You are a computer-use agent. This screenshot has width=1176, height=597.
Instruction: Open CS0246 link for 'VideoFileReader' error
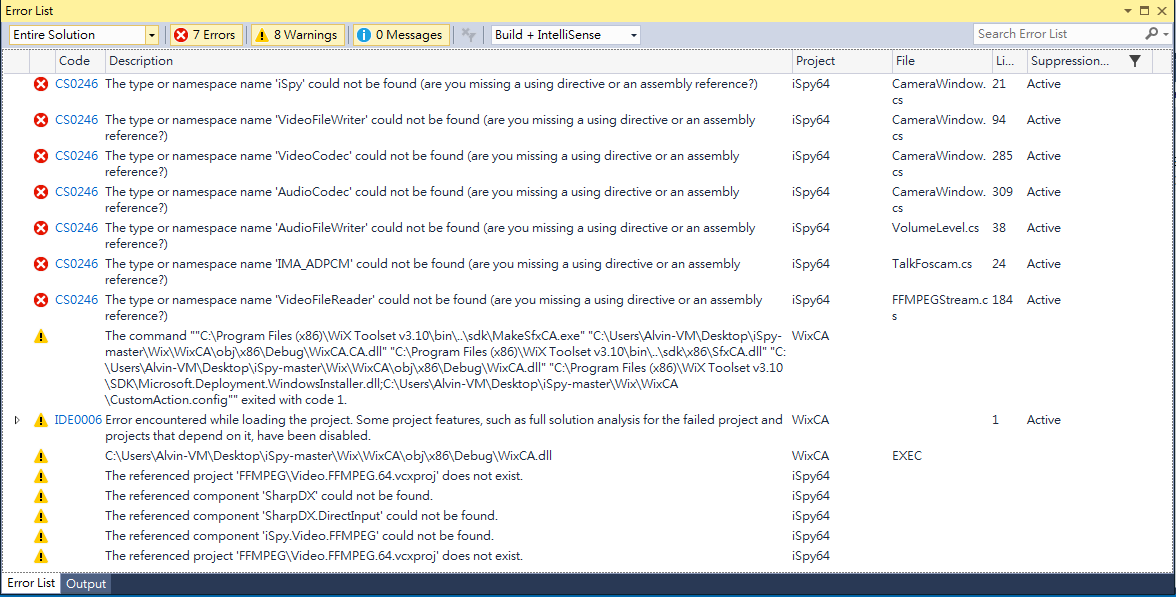(76, 300)
